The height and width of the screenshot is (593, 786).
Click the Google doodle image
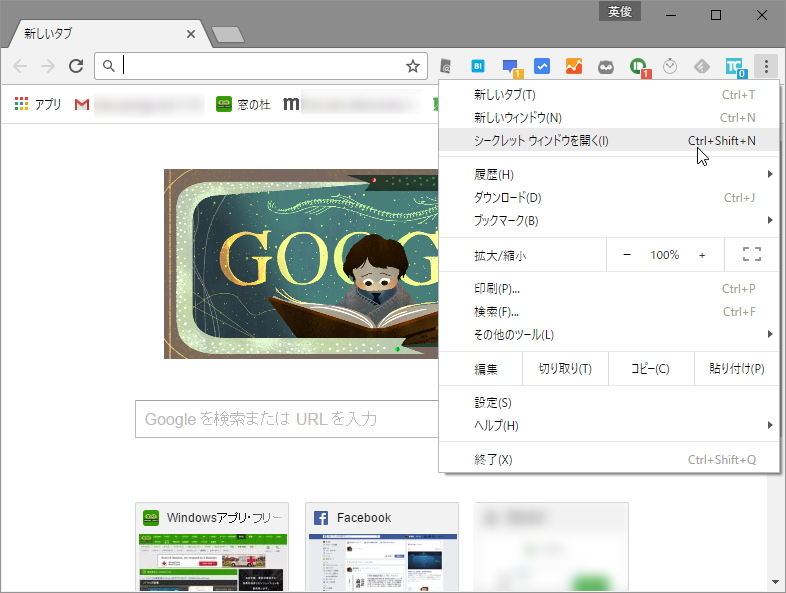pos(301,264)
